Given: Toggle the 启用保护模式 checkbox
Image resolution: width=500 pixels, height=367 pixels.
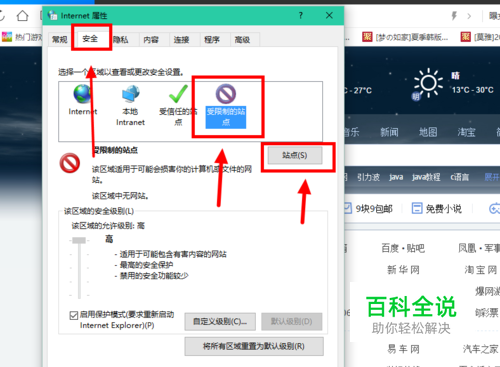Looking at the screenshot, I should 74,315.
